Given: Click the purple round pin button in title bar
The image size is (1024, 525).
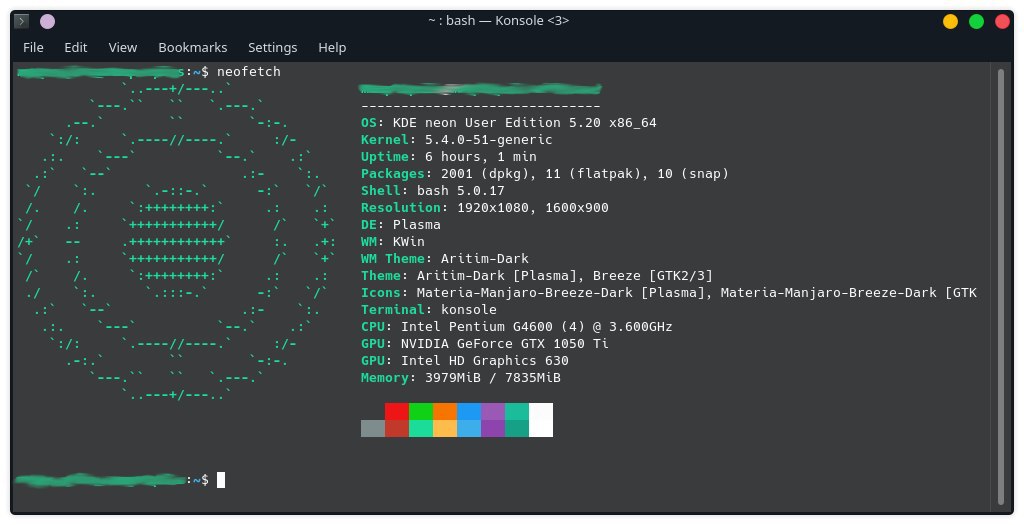Looking at the screenshot, I should coord(48,21).
